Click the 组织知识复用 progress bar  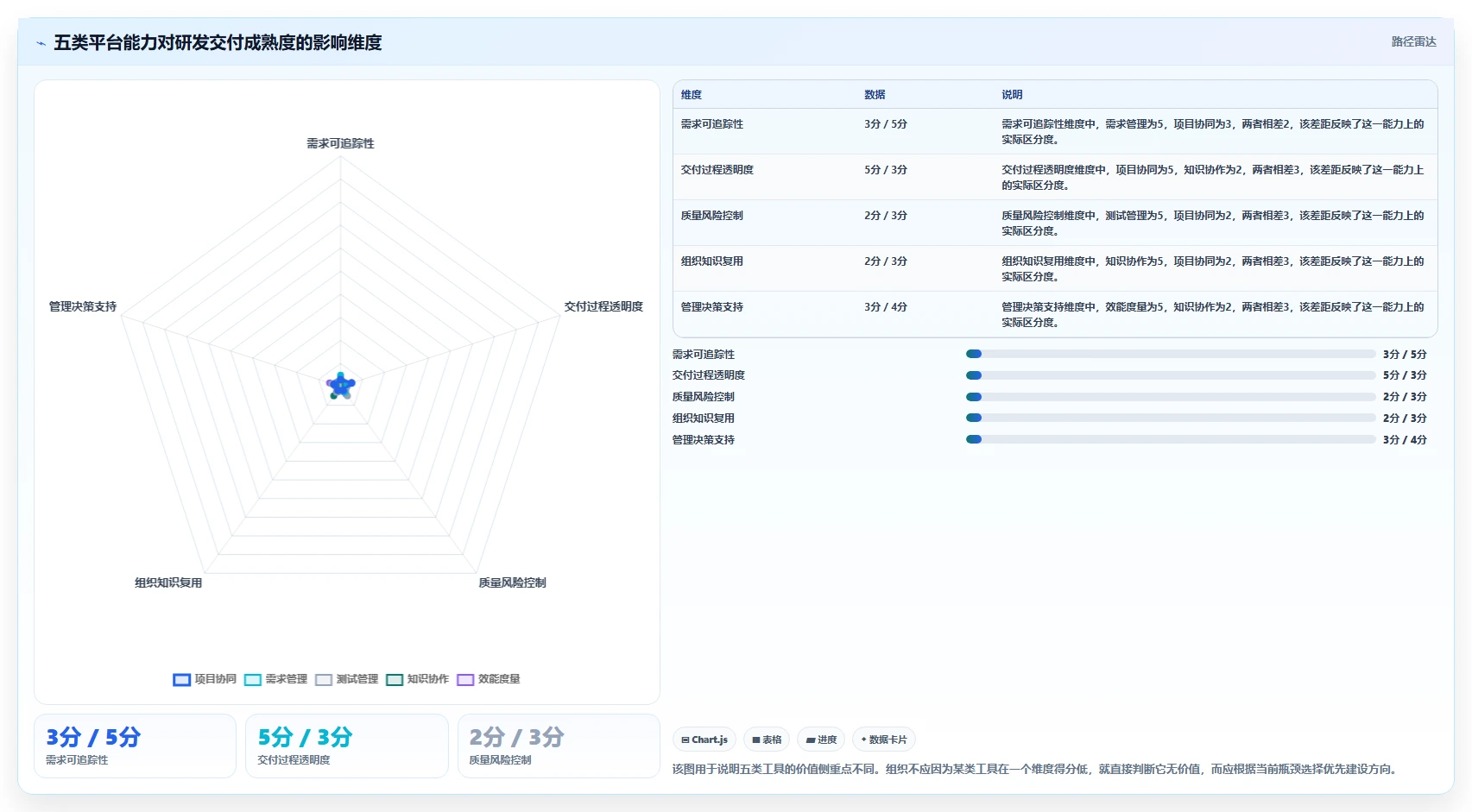pyautogui.click(x=1171, y=418)
